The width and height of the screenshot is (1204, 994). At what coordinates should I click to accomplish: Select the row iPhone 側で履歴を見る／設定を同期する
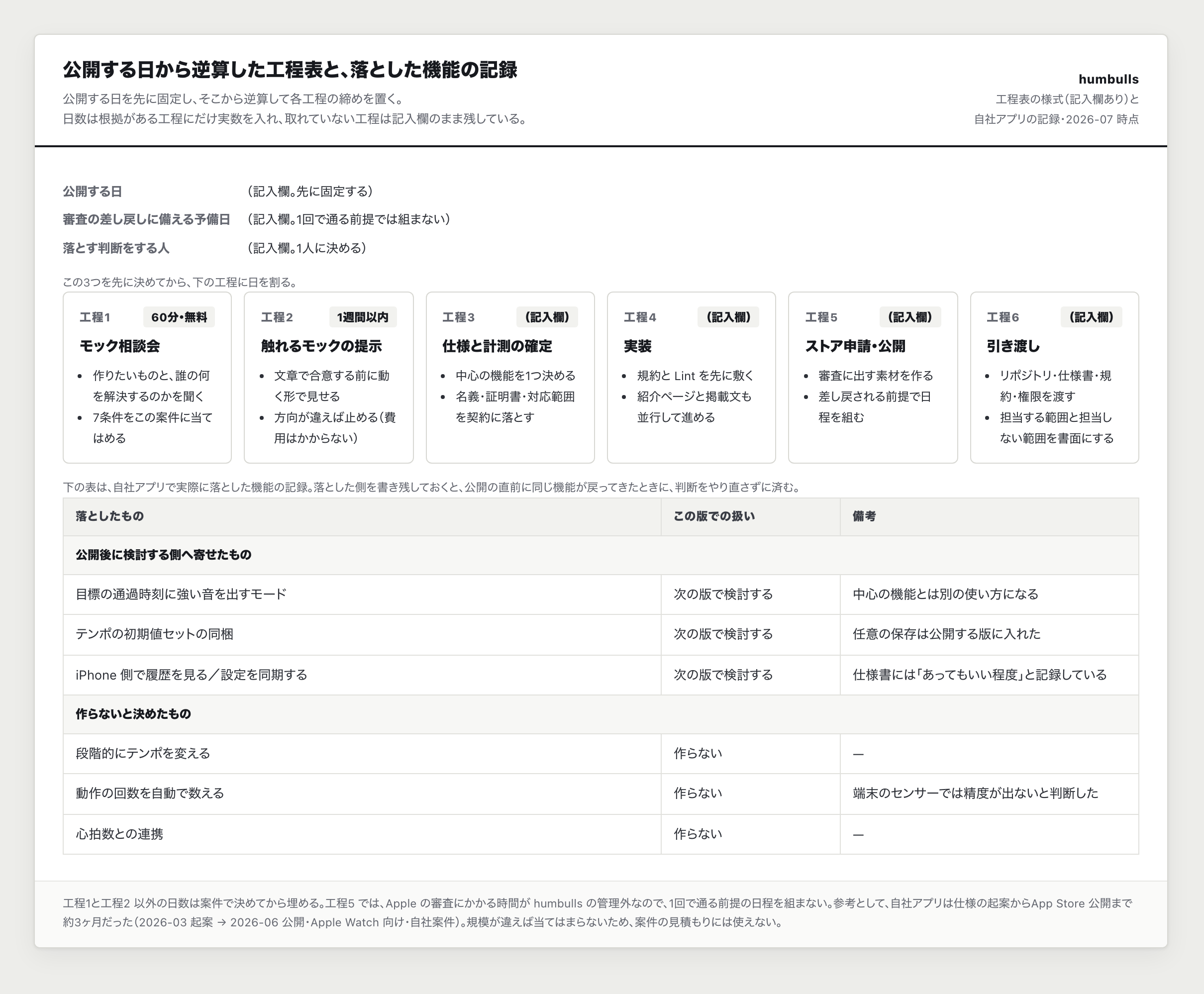(x=601, y=675)
